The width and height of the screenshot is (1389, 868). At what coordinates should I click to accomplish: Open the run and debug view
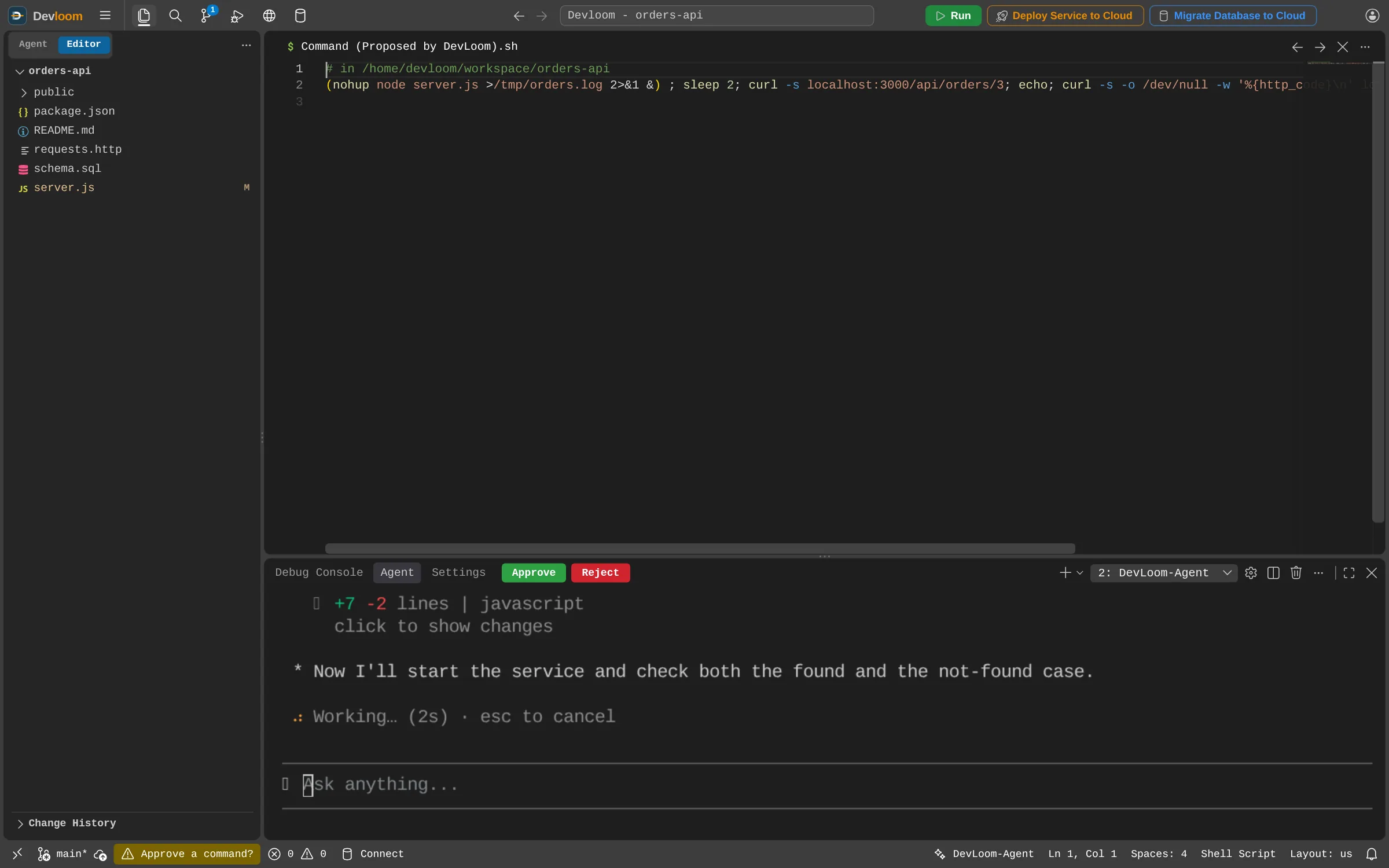pos(237,16)
